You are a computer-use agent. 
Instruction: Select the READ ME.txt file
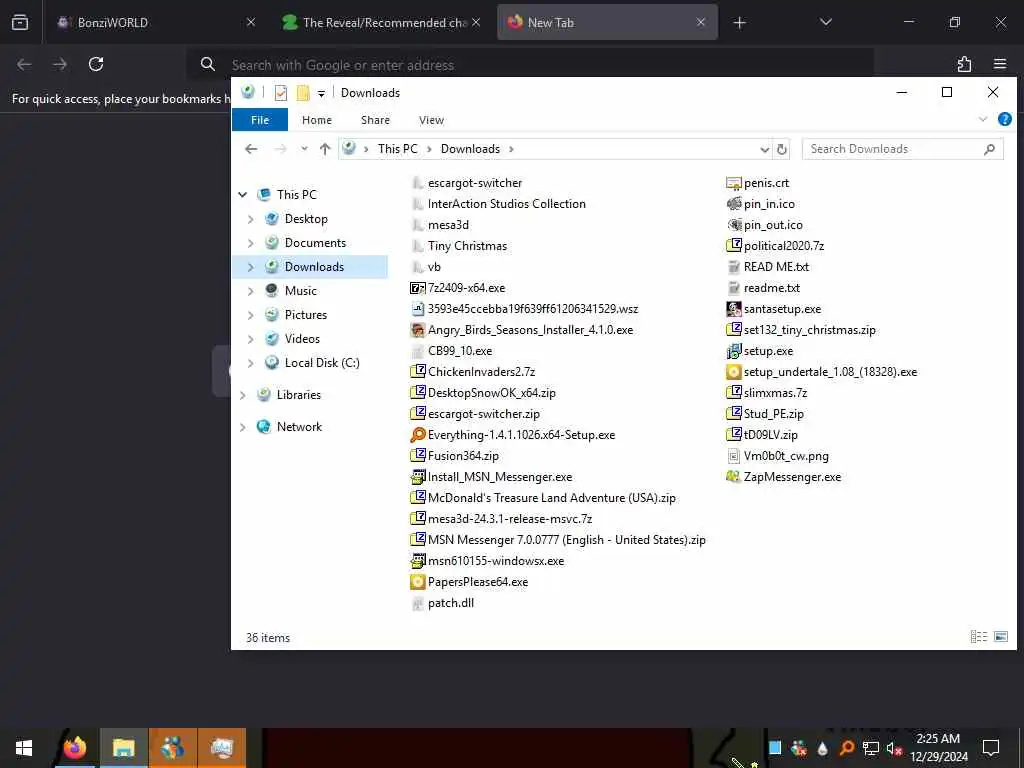point(768,266)
